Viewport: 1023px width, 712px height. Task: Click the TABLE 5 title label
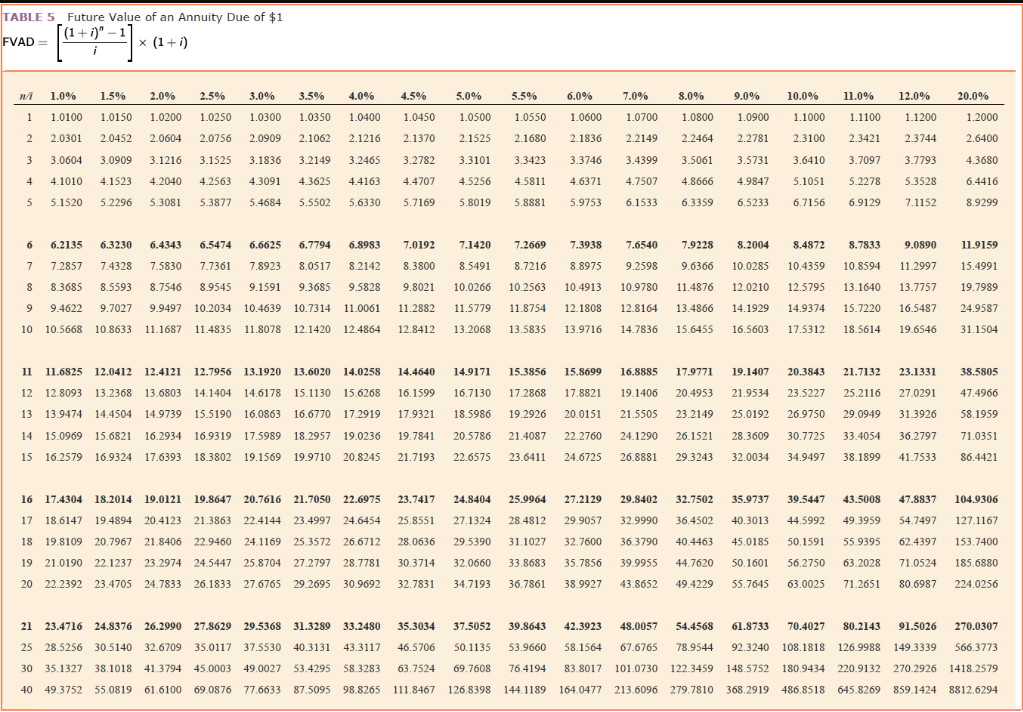click(x=26, y=16)
